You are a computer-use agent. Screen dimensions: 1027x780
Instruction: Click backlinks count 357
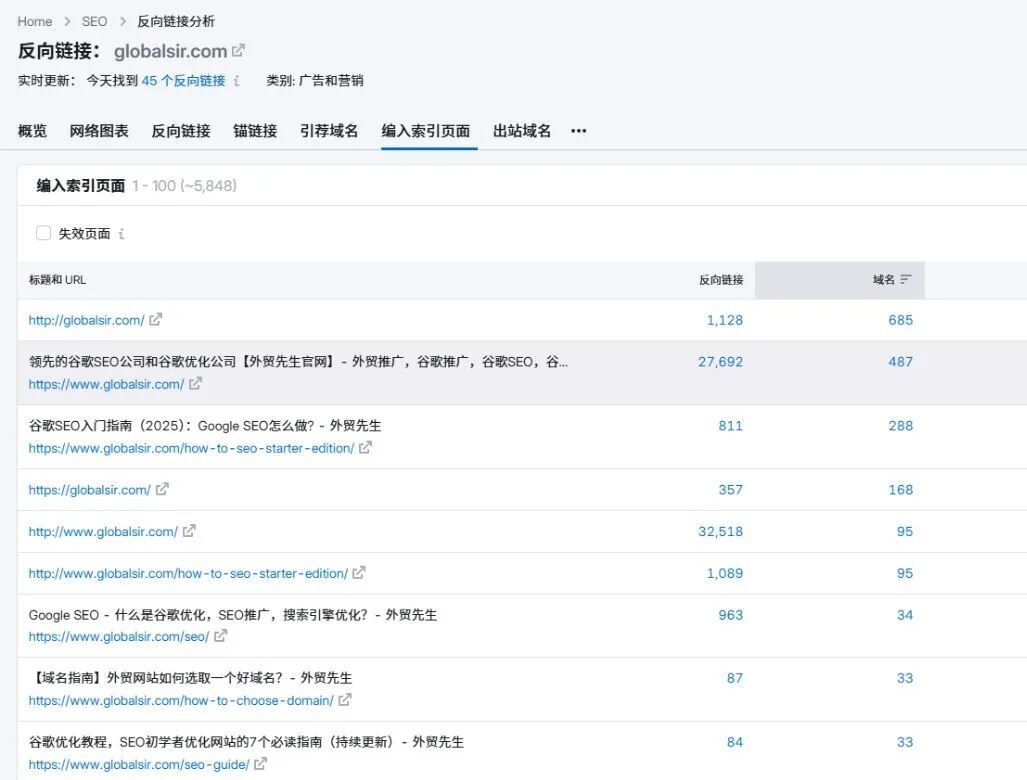click(730, 490)
